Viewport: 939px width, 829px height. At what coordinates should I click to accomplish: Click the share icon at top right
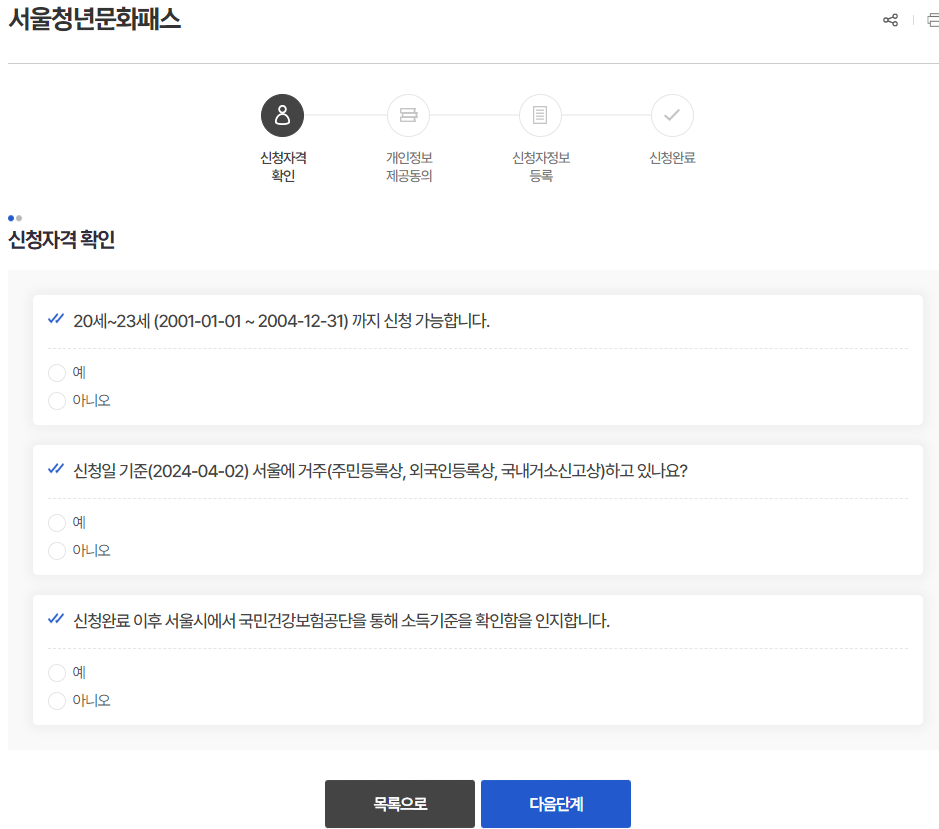(890, 19)
